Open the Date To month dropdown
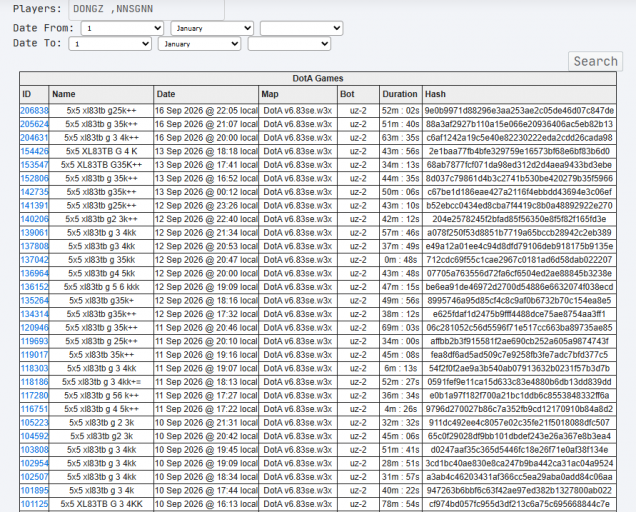 (x=200, y=44)
